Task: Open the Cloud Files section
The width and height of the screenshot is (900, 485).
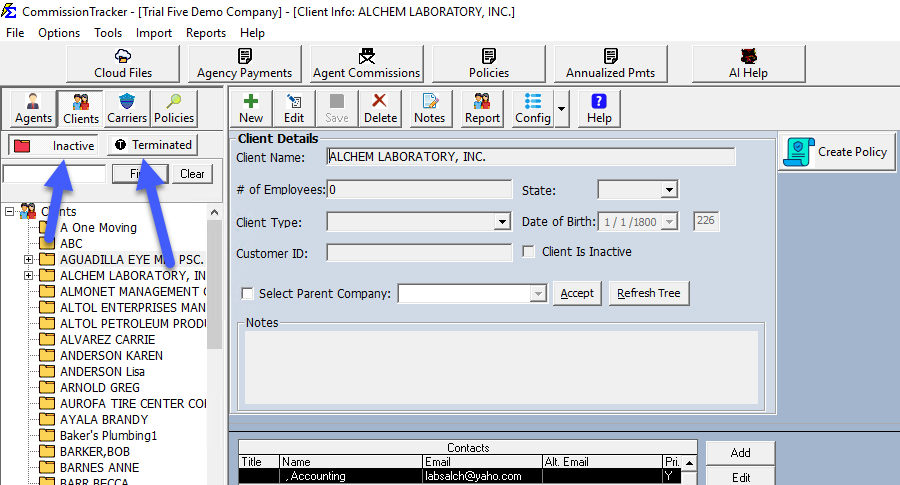Action: click(x=123, y=64)
